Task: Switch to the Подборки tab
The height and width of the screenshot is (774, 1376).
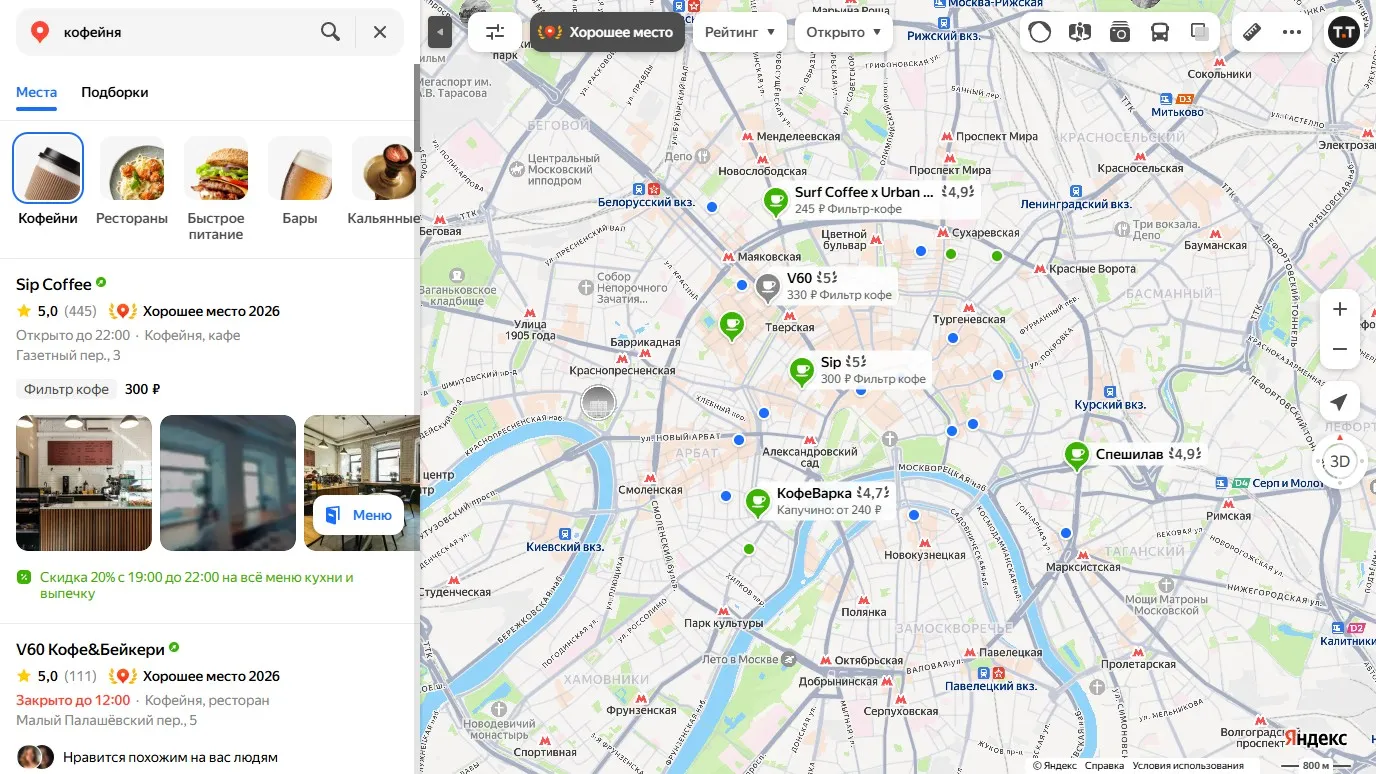Action: click(x=115, y=92)
